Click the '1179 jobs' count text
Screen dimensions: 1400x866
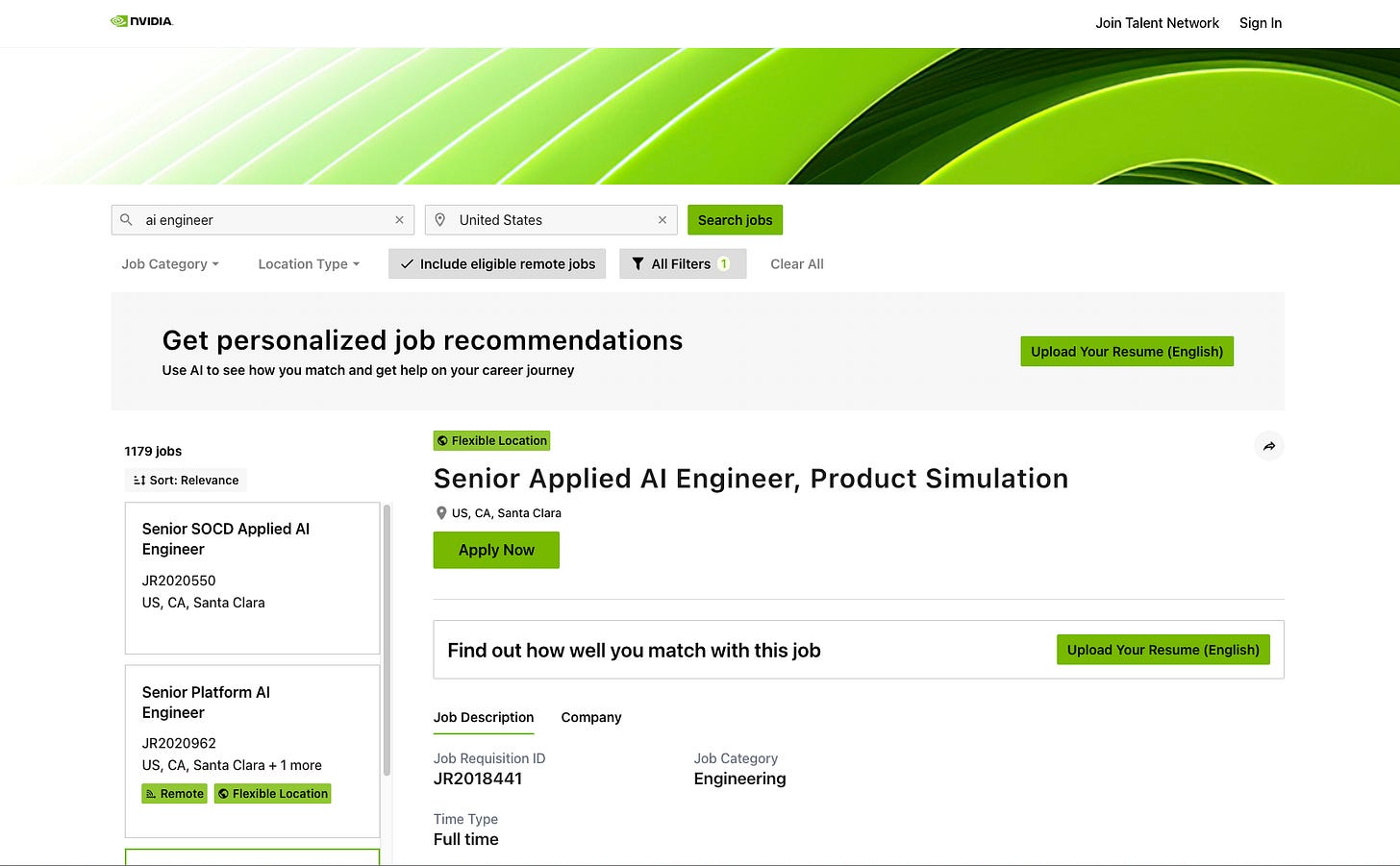pyautogui.click(x=153, y=451)
